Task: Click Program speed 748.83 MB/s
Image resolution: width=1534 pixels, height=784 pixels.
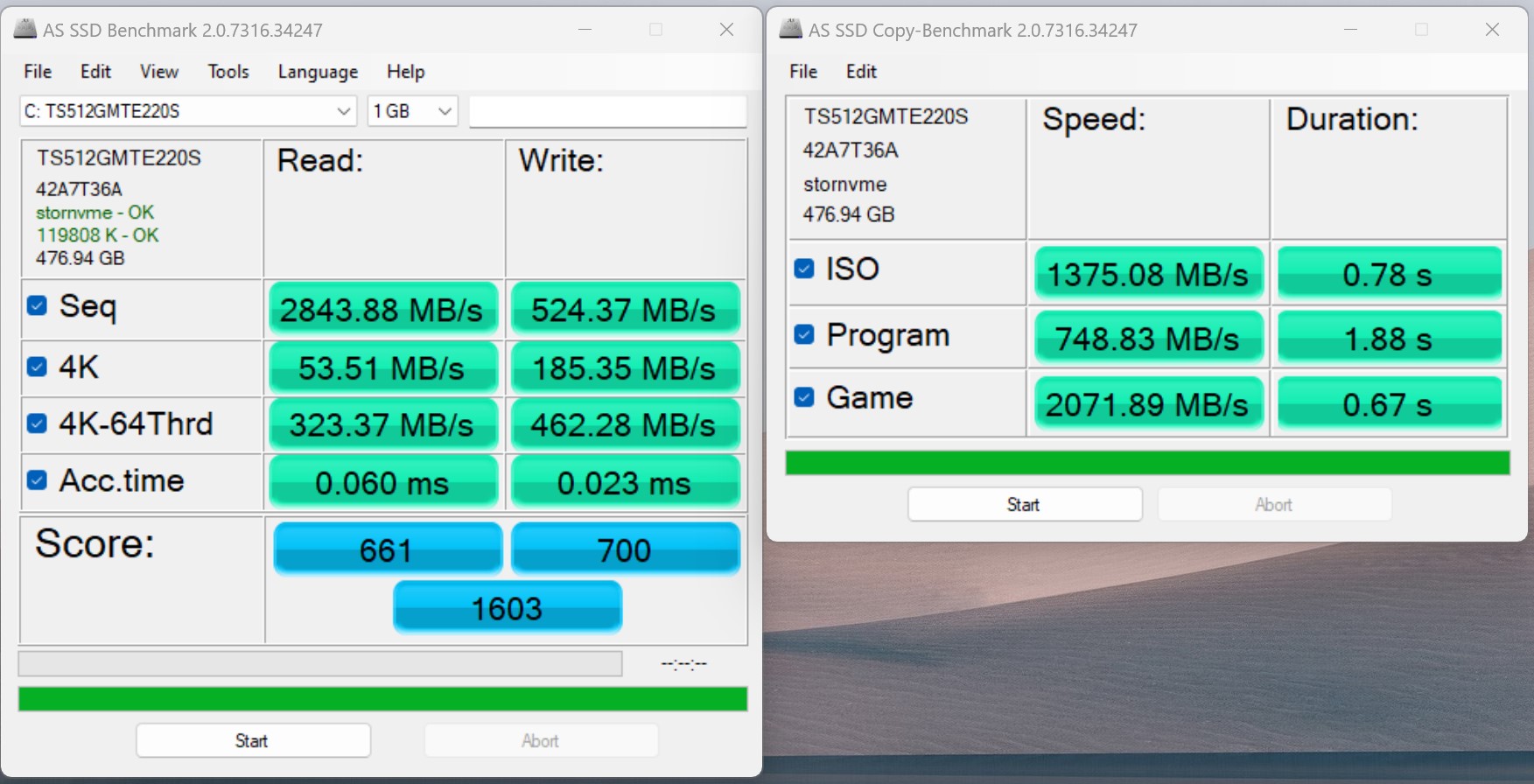Action: pos(1148,338)
